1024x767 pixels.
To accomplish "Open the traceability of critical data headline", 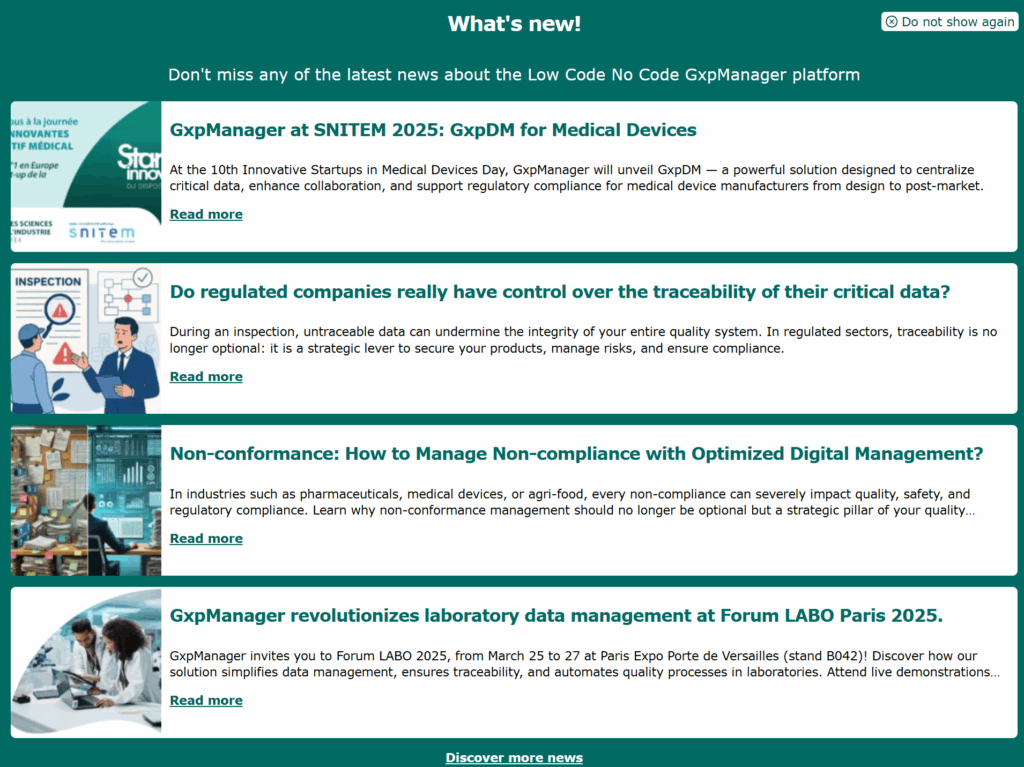I will 559,292.
